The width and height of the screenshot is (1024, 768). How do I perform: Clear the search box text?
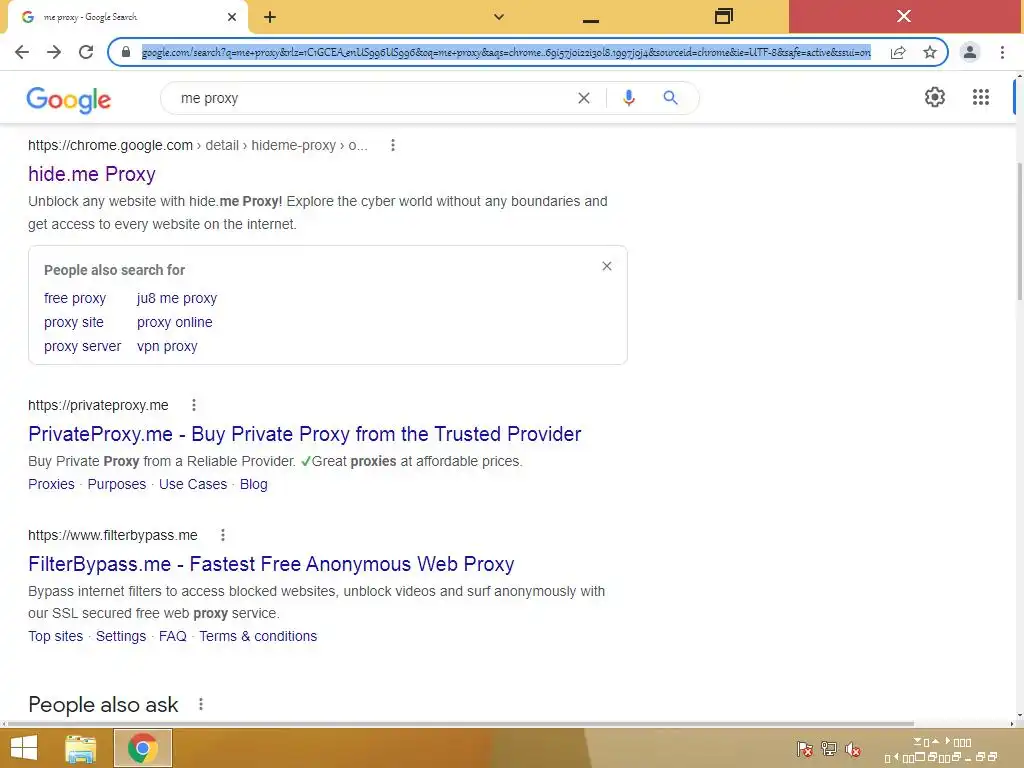point(584,98)
